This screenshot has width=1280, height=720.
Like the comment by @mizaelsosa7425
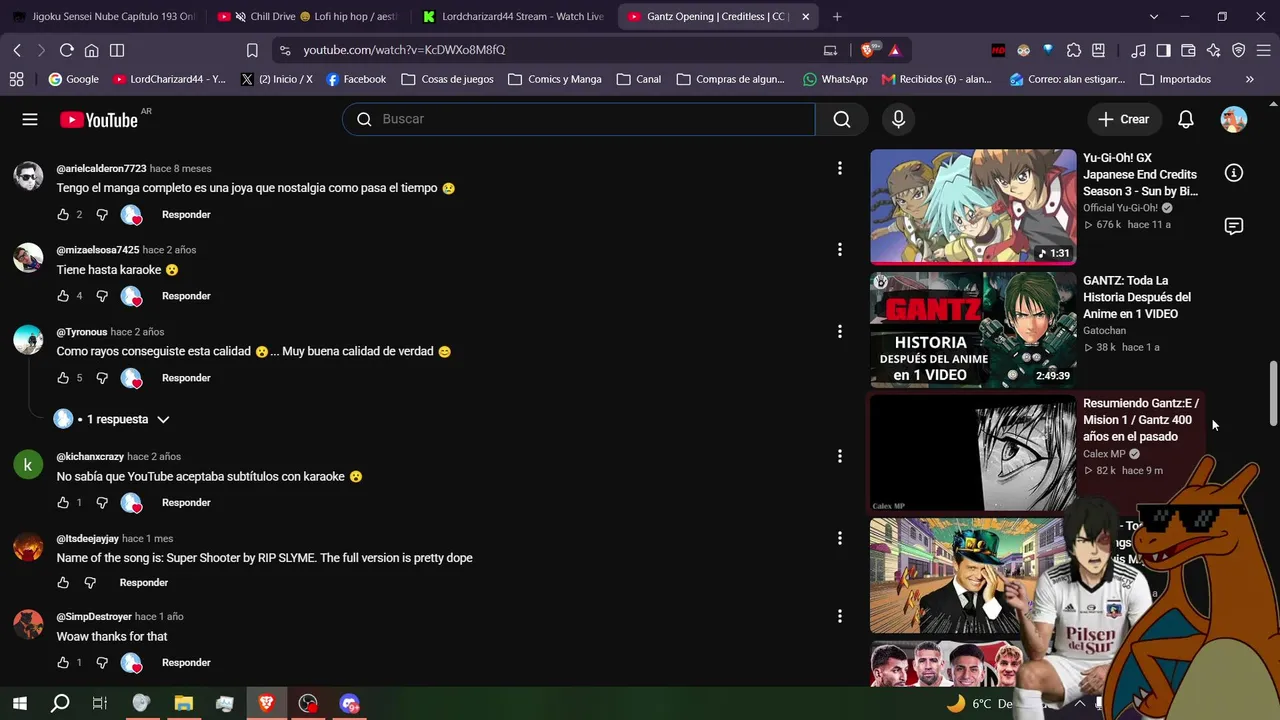[x=63, y=296]
